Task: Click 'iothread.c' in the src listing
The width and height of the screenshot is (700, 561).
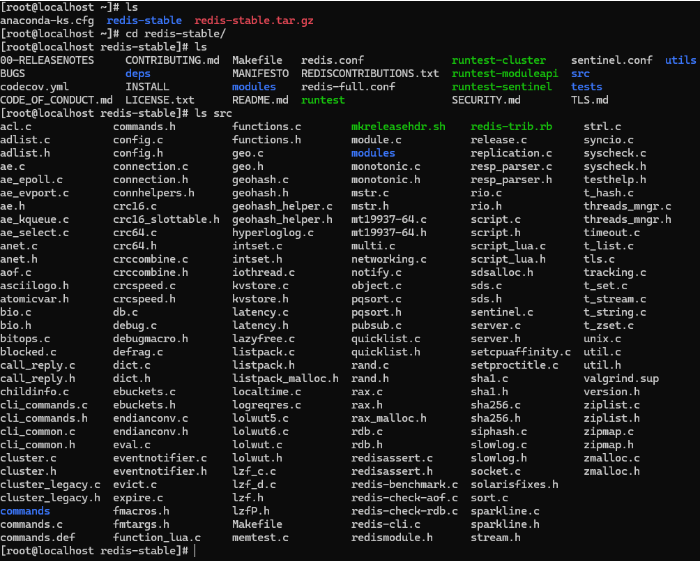Action: pyautogui.click(x=263, y=273)
